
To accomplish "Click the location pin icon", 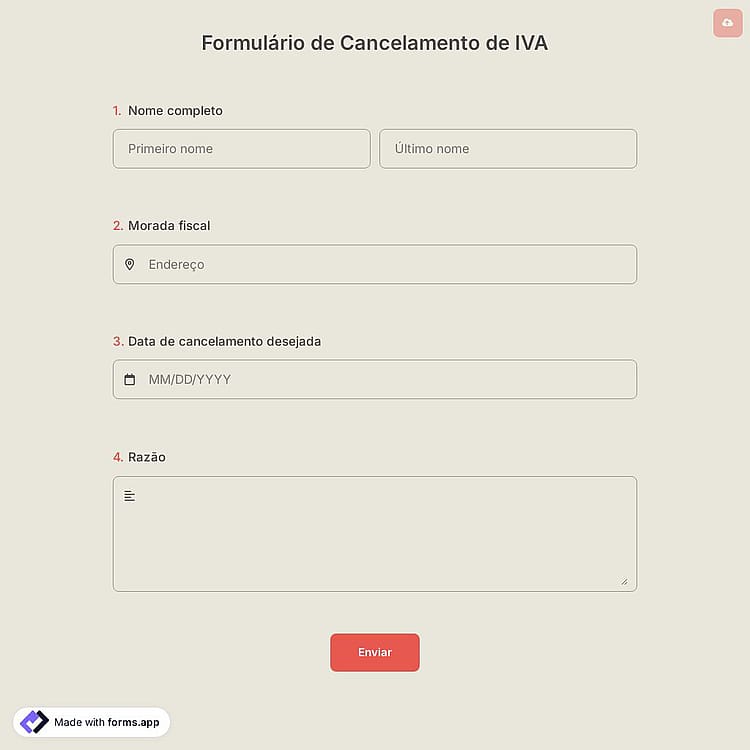I will click(130, 264).
